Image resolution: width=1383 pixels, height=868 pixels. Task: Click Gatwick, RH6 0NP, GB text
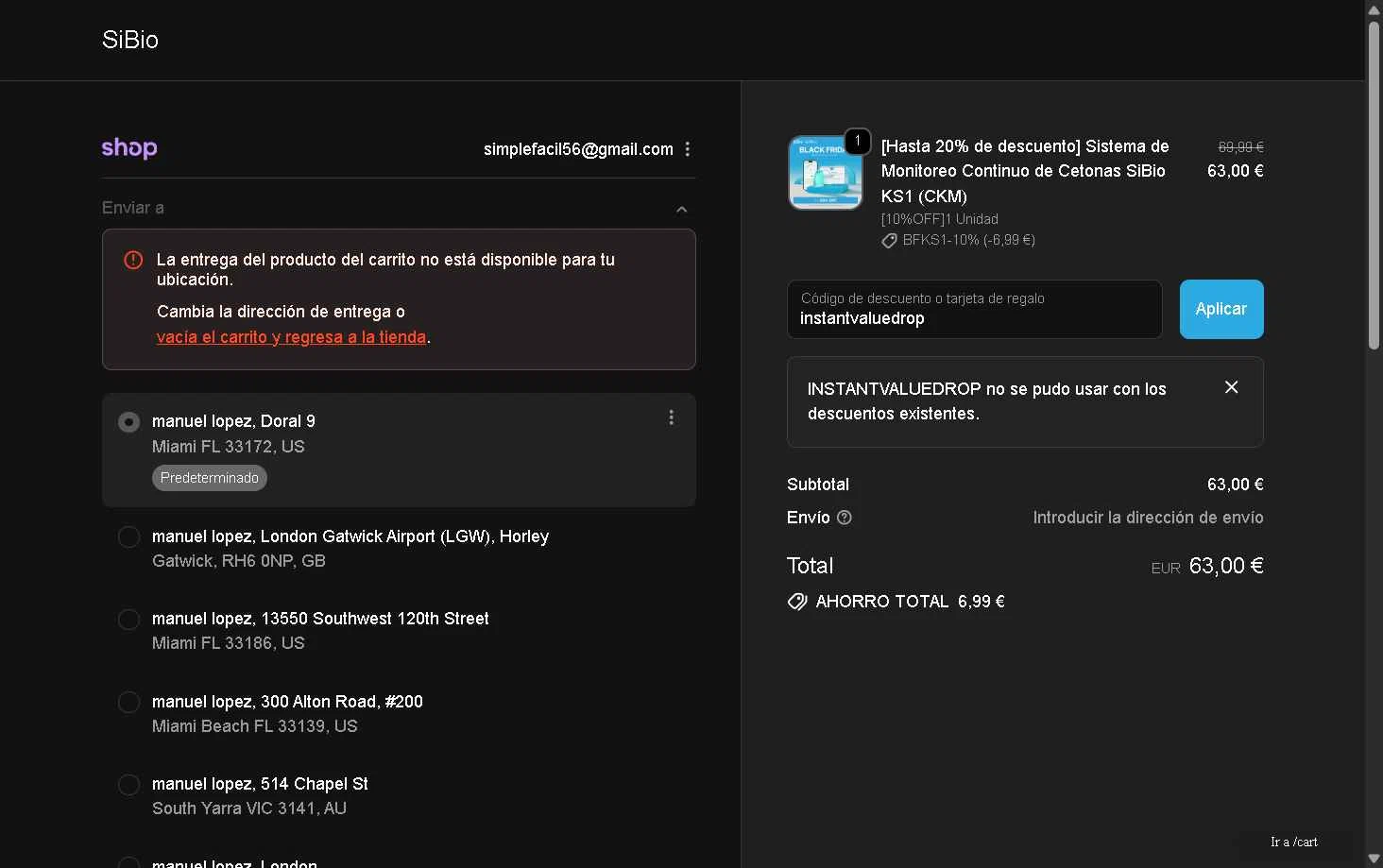(239, 561)
